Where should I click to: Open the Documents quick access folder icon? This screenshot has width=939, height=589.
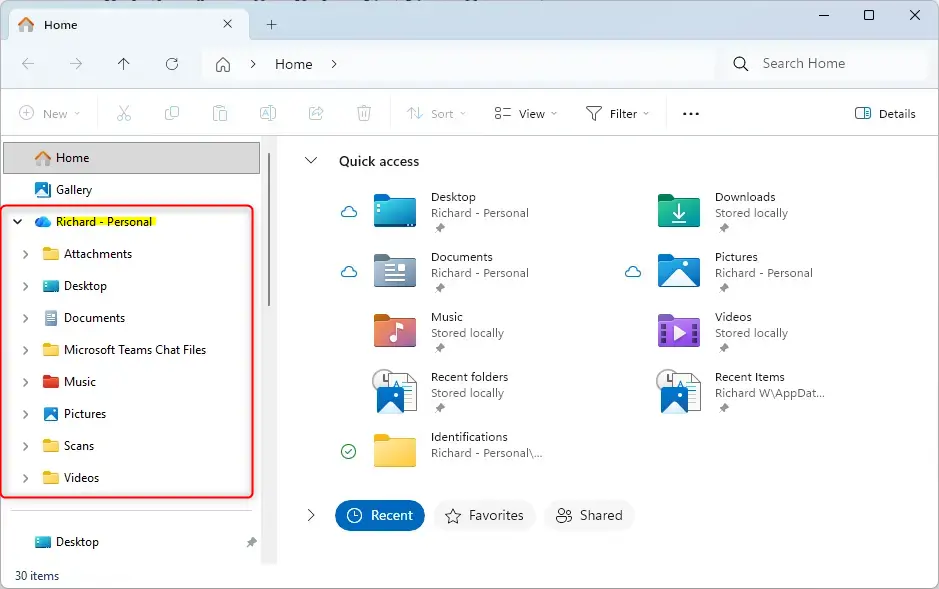click(x=395, y=271)
